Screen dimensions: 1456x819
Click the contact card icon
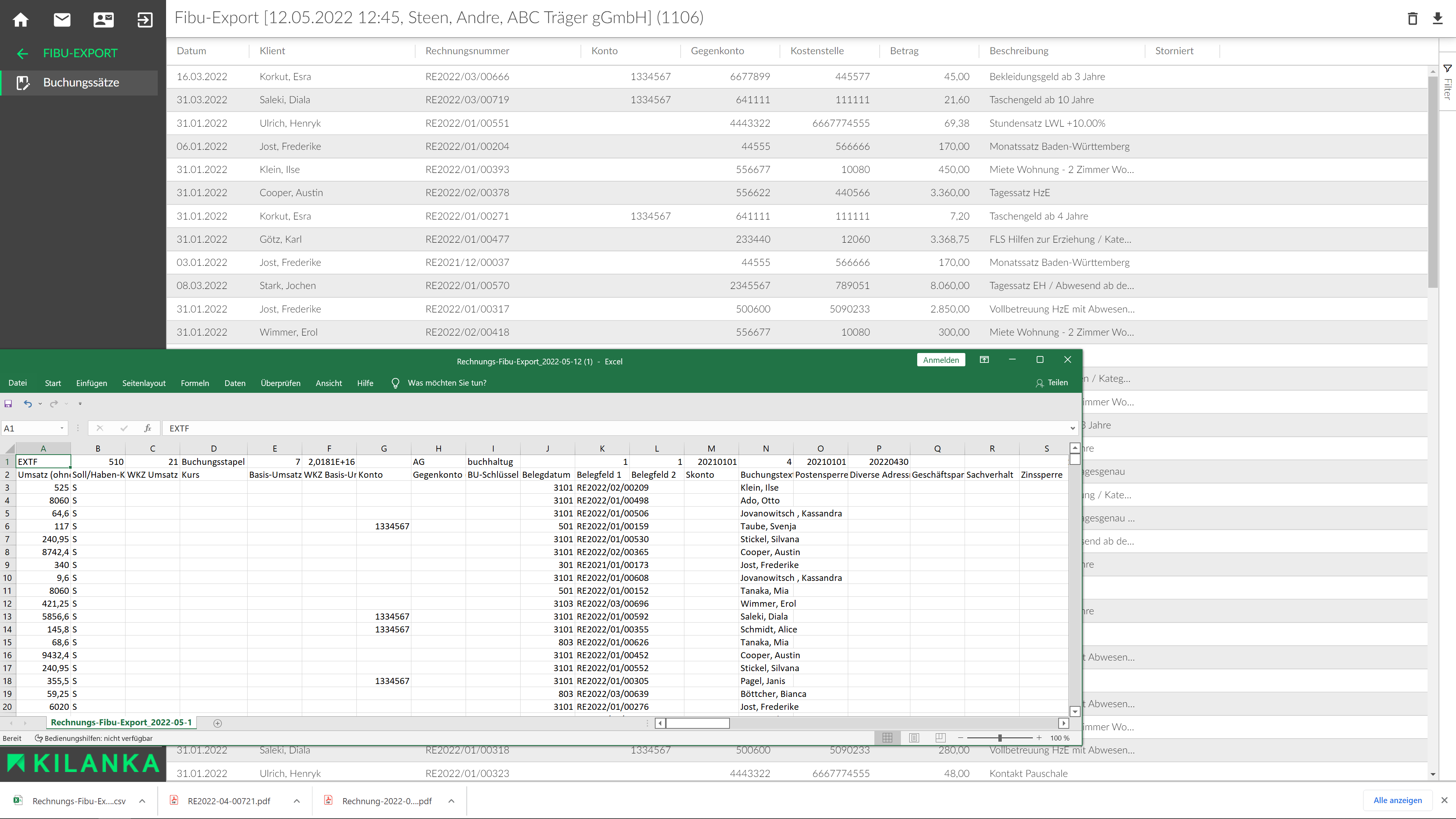(x=104, y=20)
